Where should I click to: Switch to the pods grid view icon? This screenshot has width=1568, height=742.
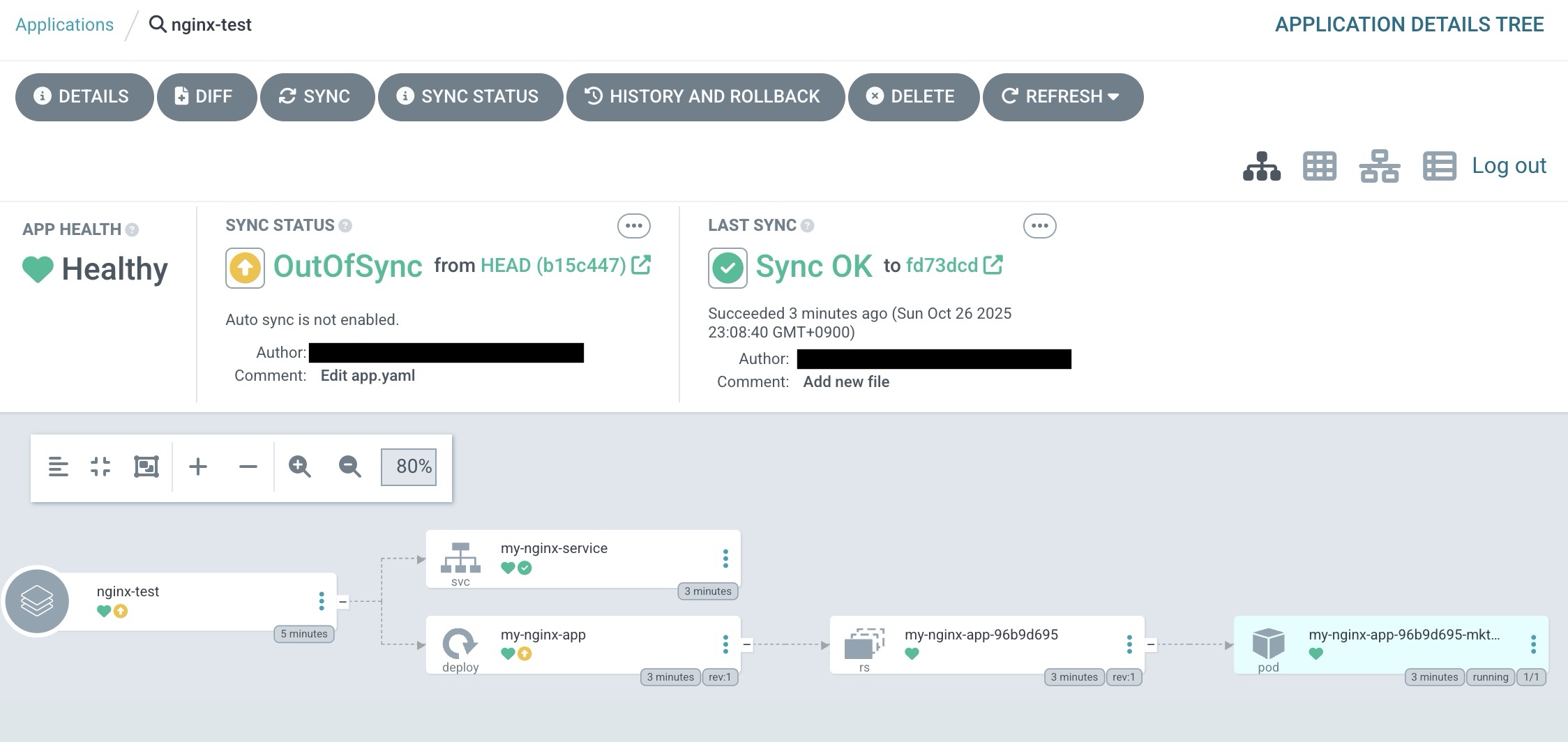click(x=1319, y=166)
